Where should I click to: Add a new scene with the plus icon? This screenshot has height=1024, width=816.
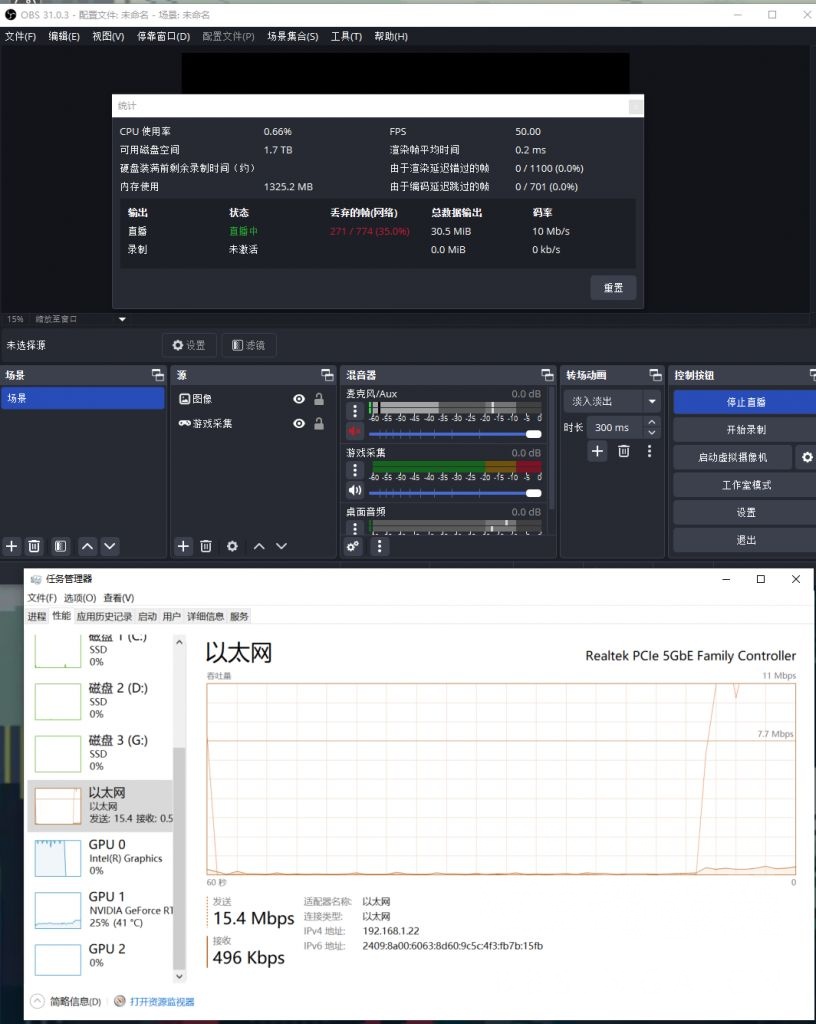tap(10, 546)
